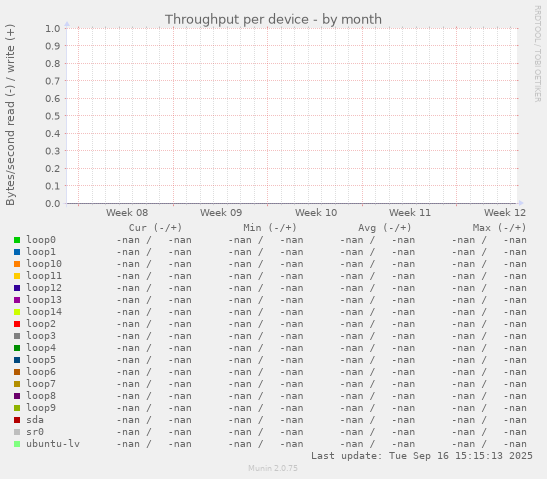Viewport: 547px width, 479px height.
Task: Click the 'Week 12' axis label
Action: 505,213
